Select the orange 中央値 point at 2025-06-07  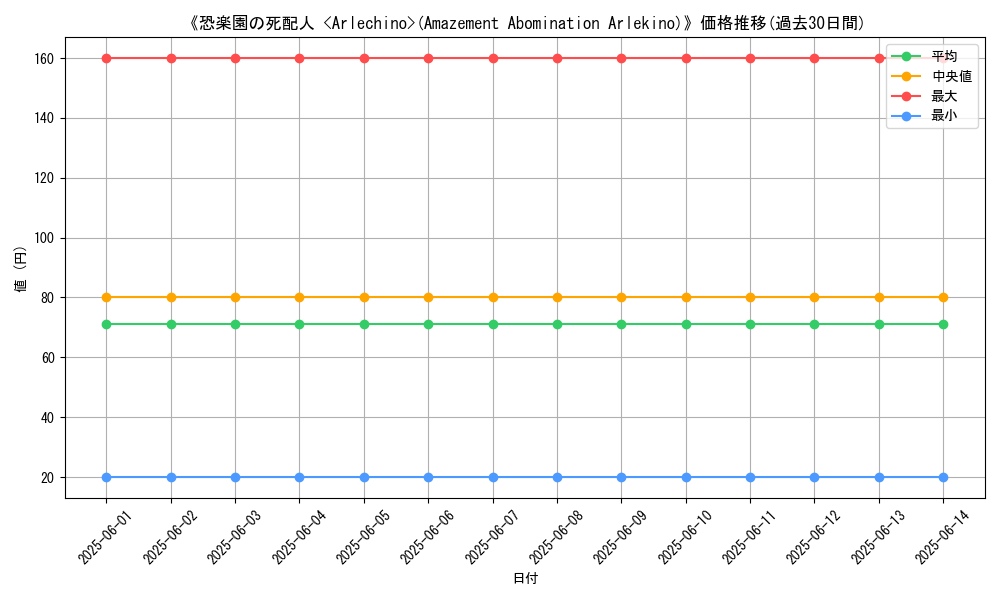click(493, 298)
